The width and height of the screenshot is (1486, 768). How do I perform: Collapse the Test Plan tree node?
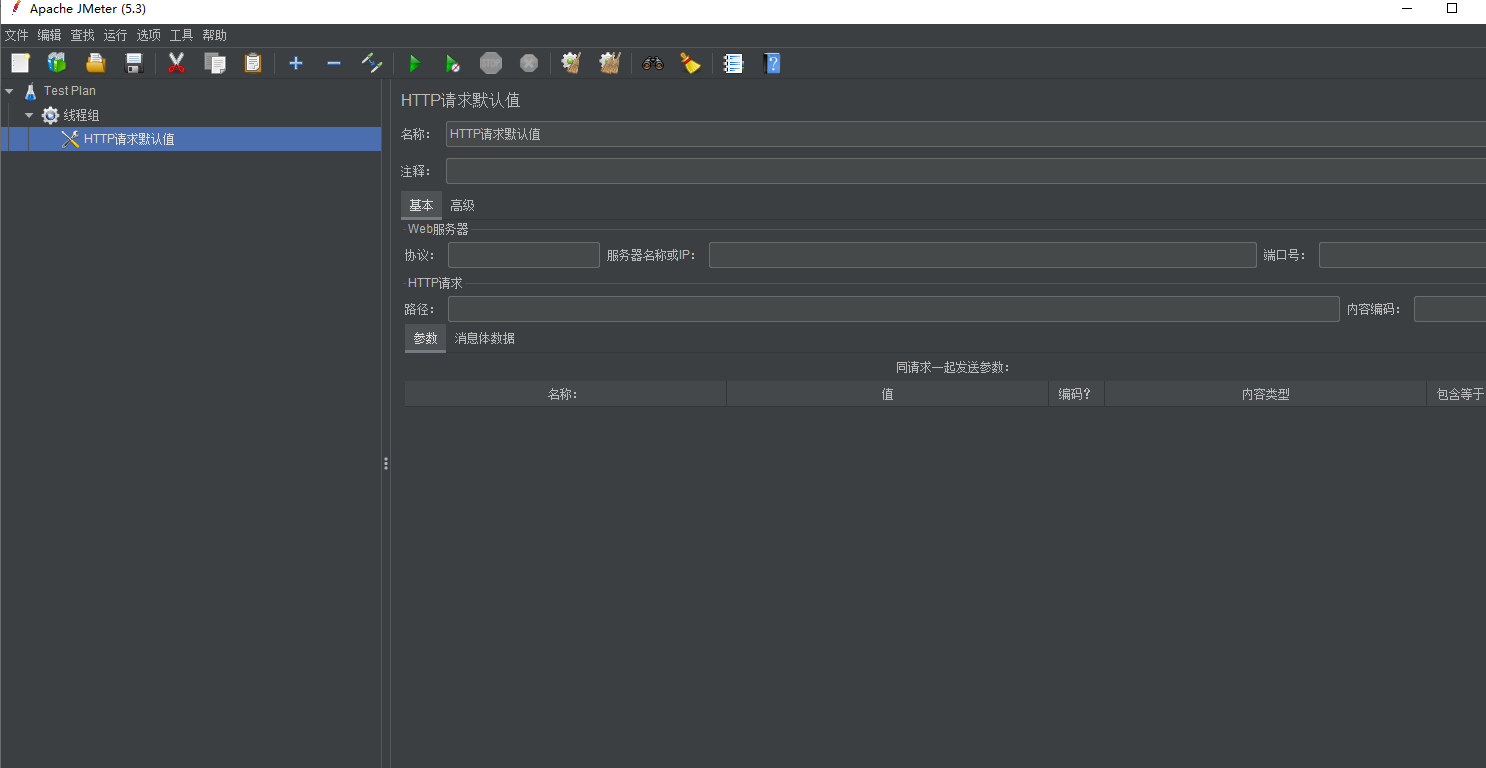(8, 90)
